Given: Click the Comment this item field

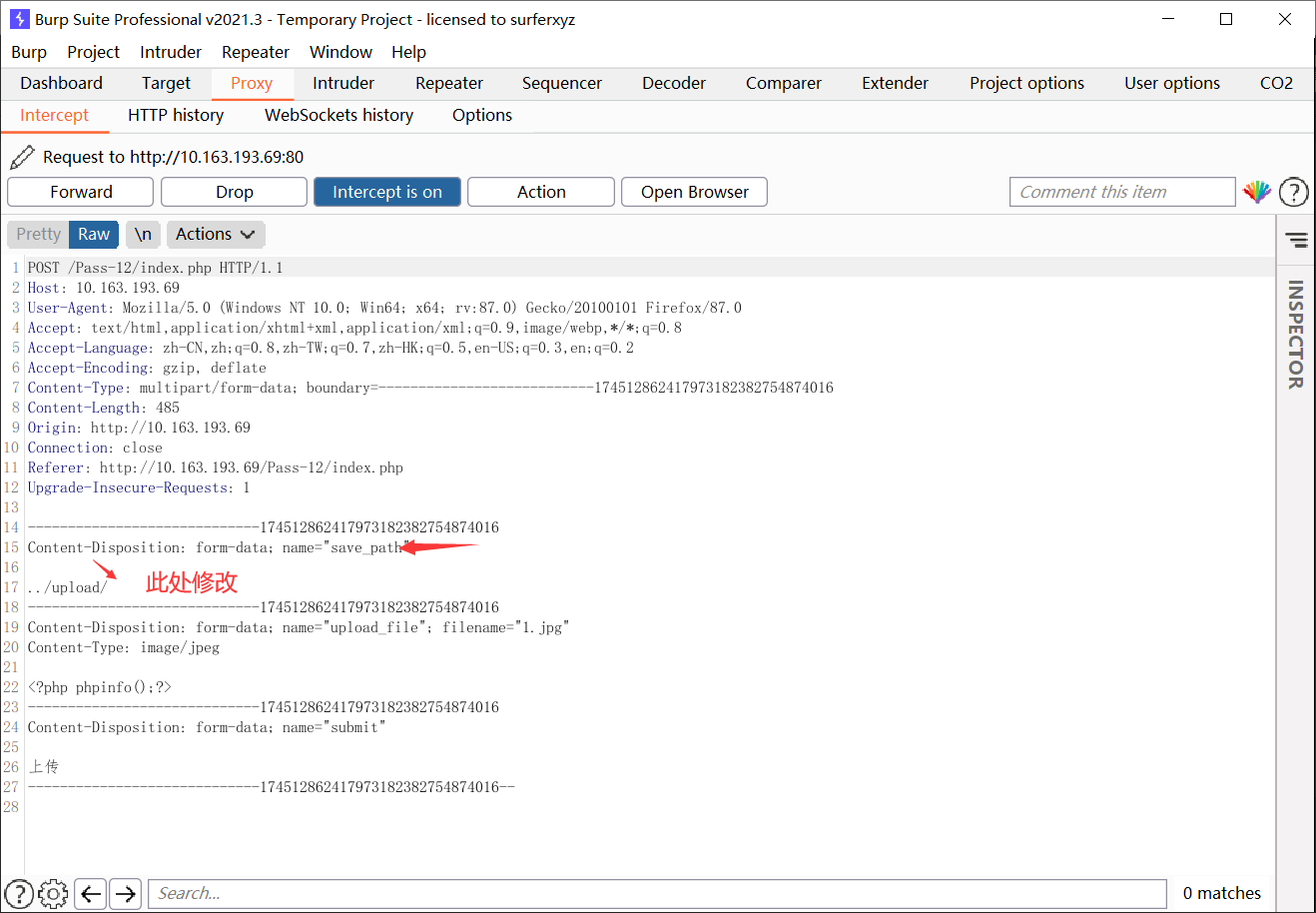Looking at the screenshot, I should click(1122, 192).
